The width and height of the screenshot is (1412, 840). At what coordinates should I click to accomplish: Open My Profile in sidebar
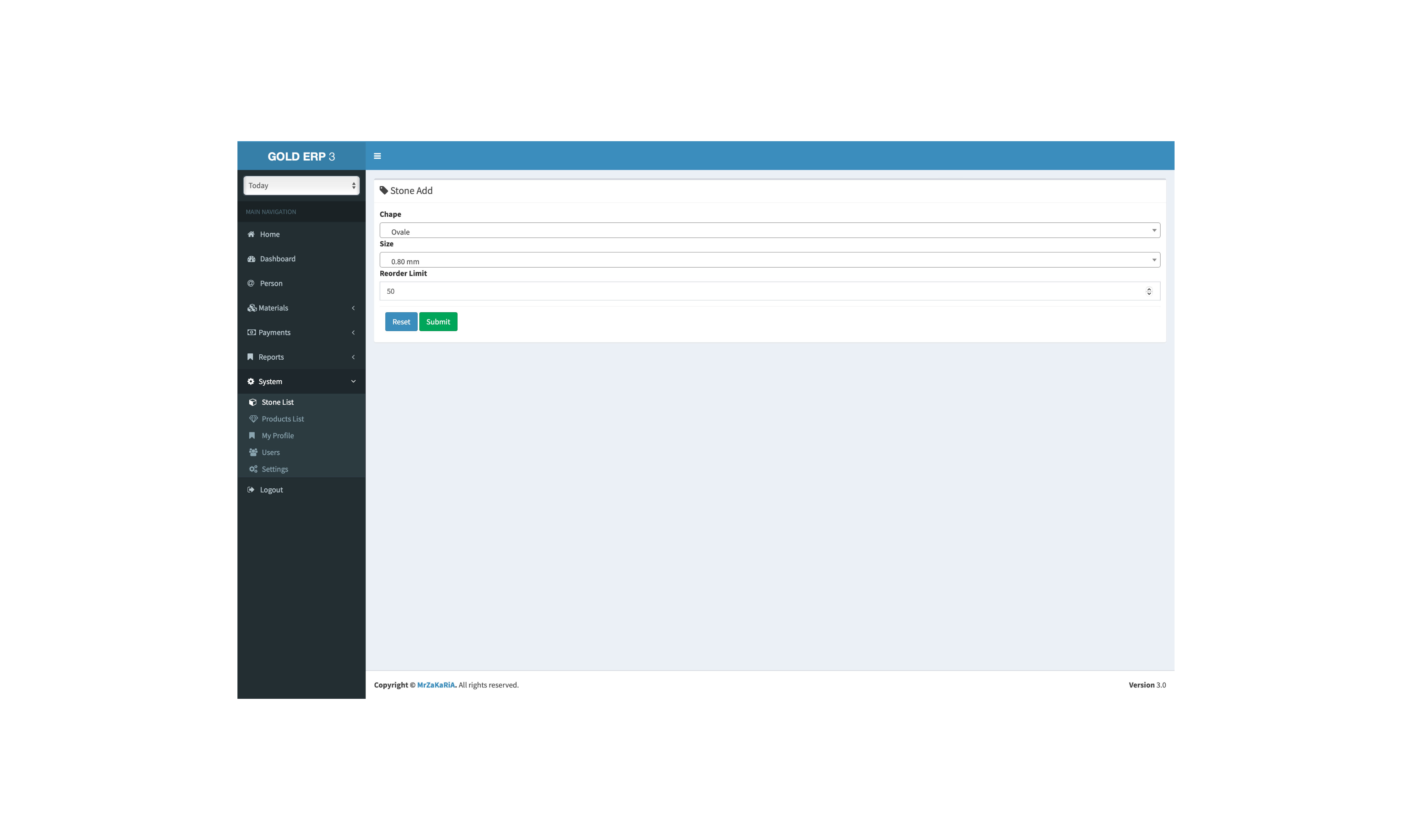coord(277,436)
